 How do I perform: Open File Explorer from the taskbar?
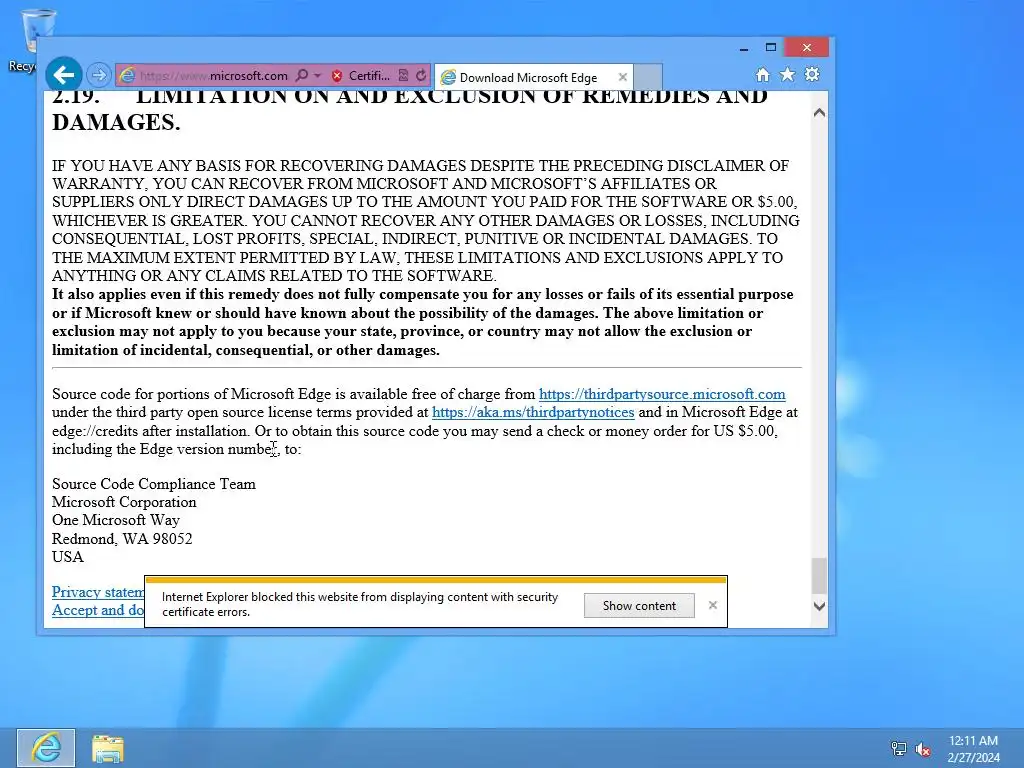click(x=108, y=748)
